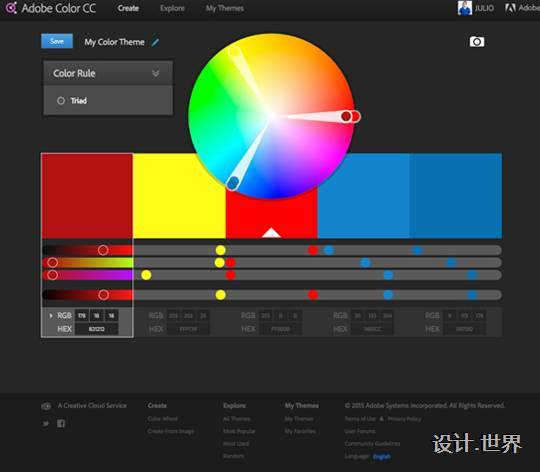Switch to the Create tab in the top navigation

pos(128,8)
